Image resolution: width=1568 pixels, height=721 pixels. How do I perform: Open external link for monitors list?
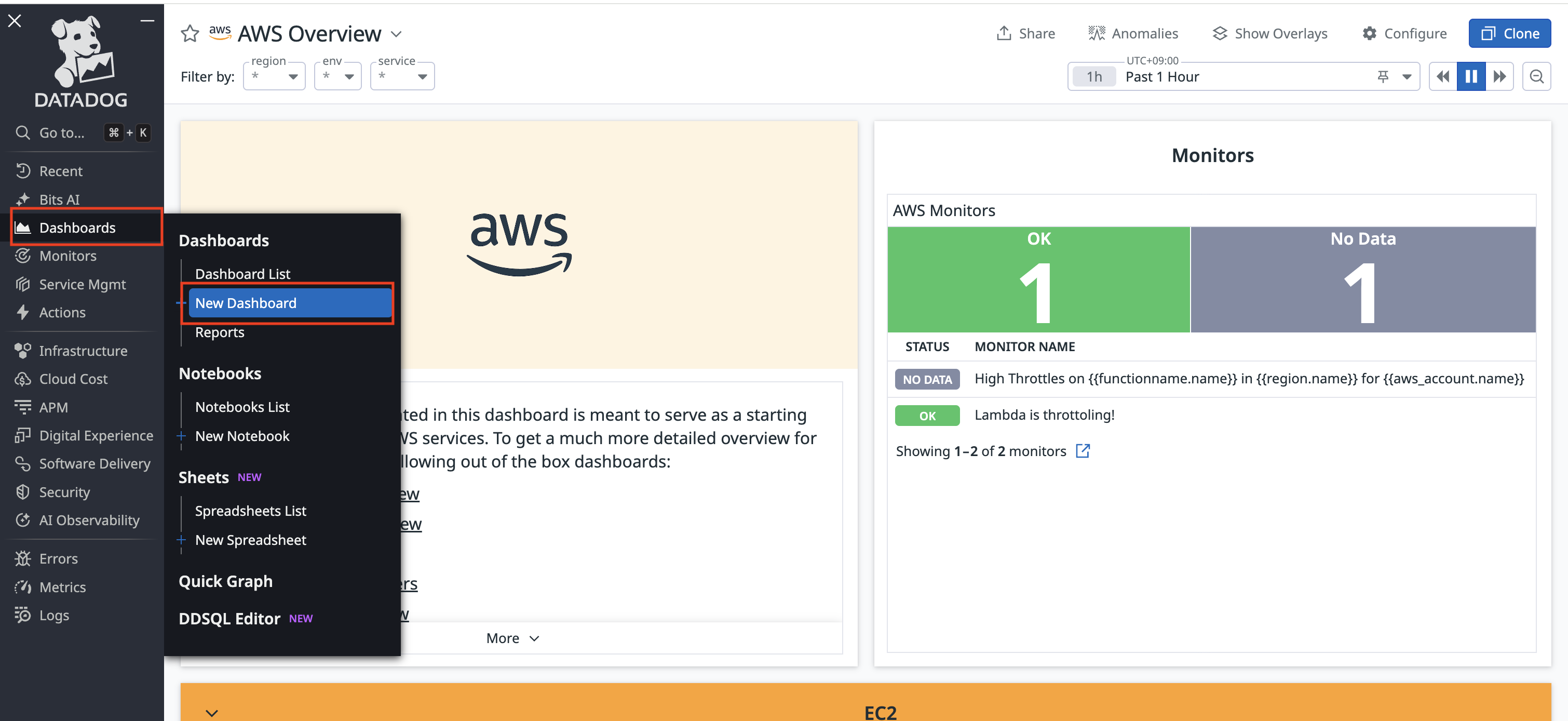click(x=1082, y=451)
